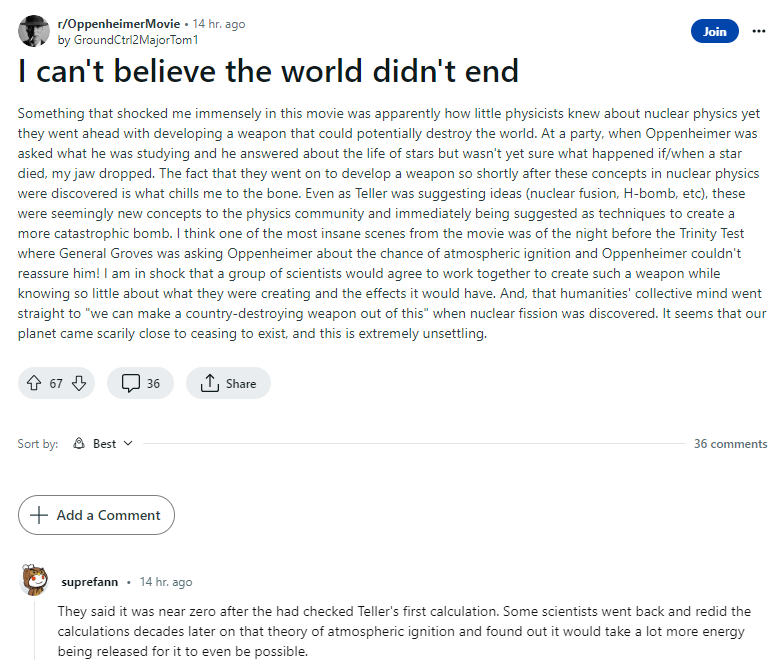
Task: Collapse suprefann's comment thread line
Action: coord(34,630)
